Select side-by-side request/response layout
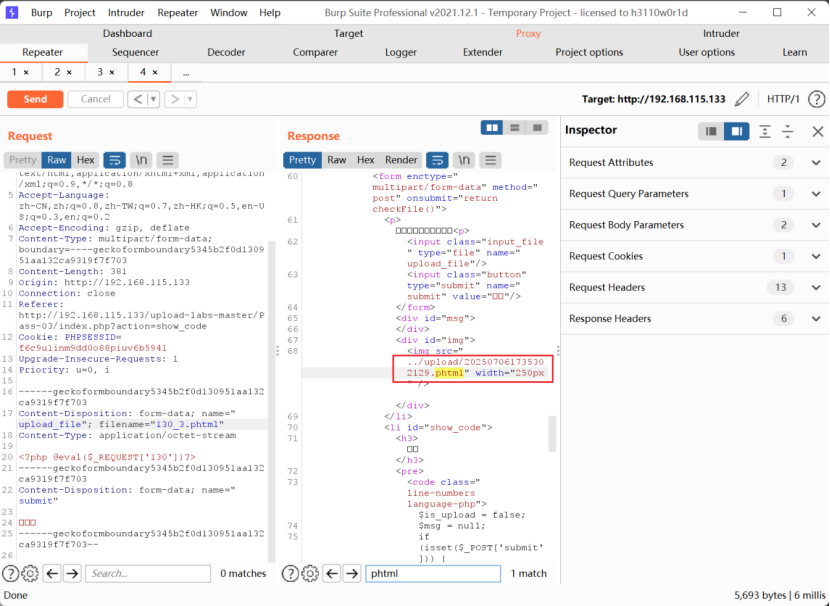The image size is (830, 606). pyautogui.click(x=492, y=128)
